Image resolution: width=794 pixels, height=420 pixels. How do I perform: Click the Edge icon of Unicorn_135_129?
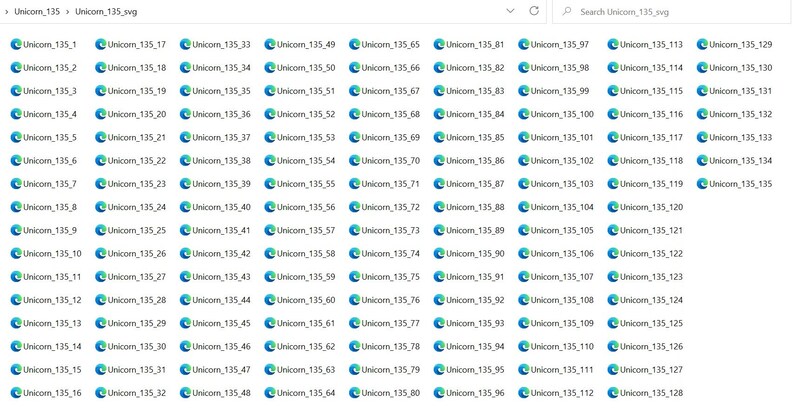coord(702,45)
